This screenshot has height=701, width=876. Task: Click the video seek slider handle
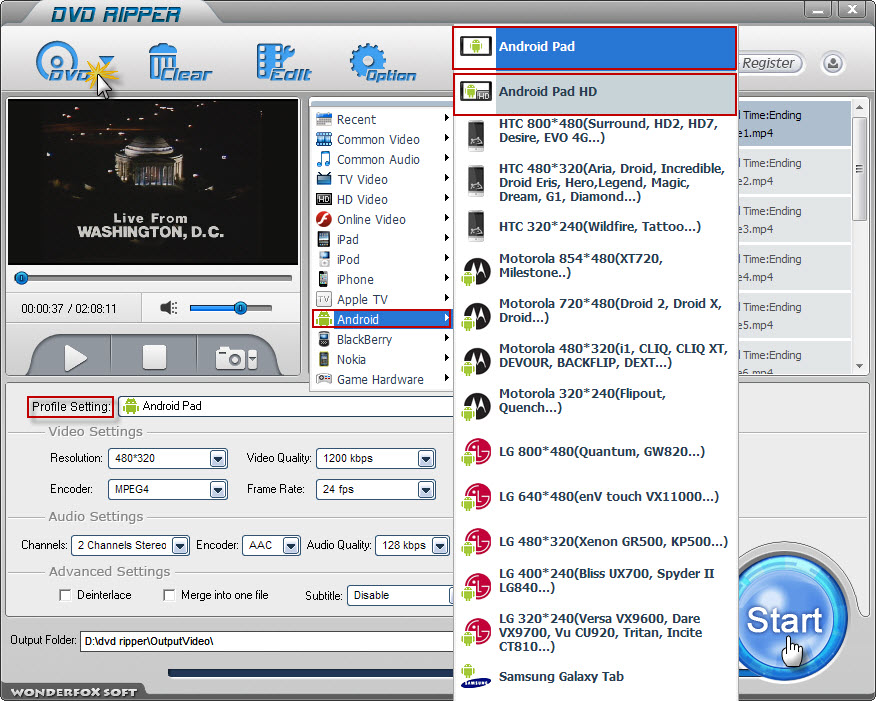click(x=21, y=278)
